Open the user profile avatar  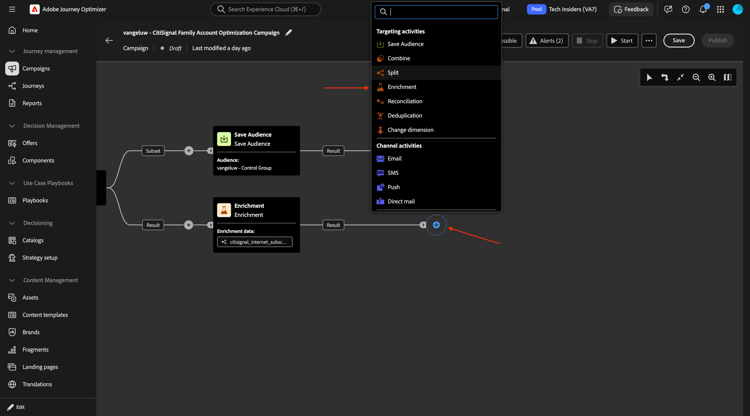tap(738, 10)
